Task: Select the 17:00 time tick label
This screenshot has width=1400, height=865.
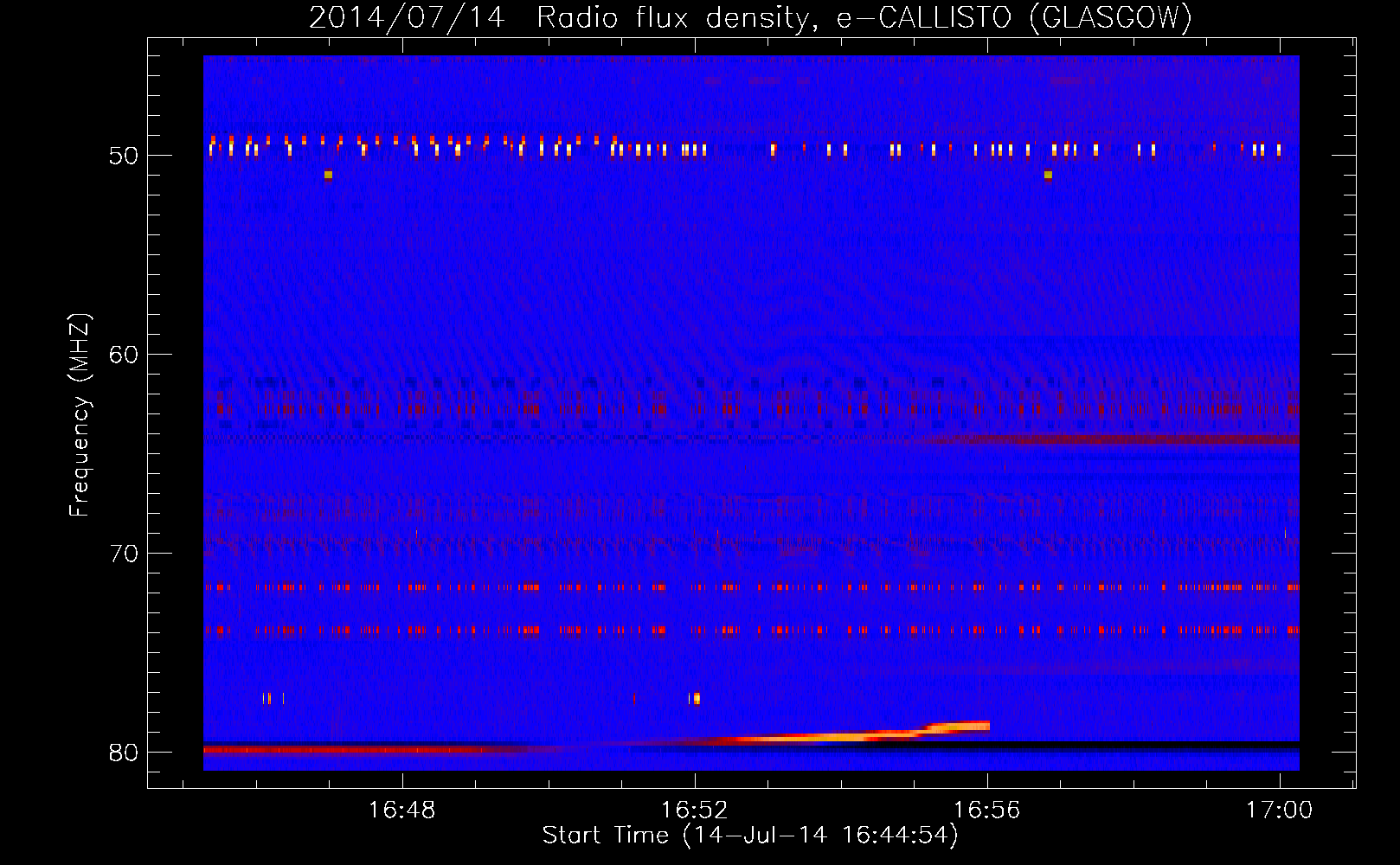Action: [x=1280, y=811]
